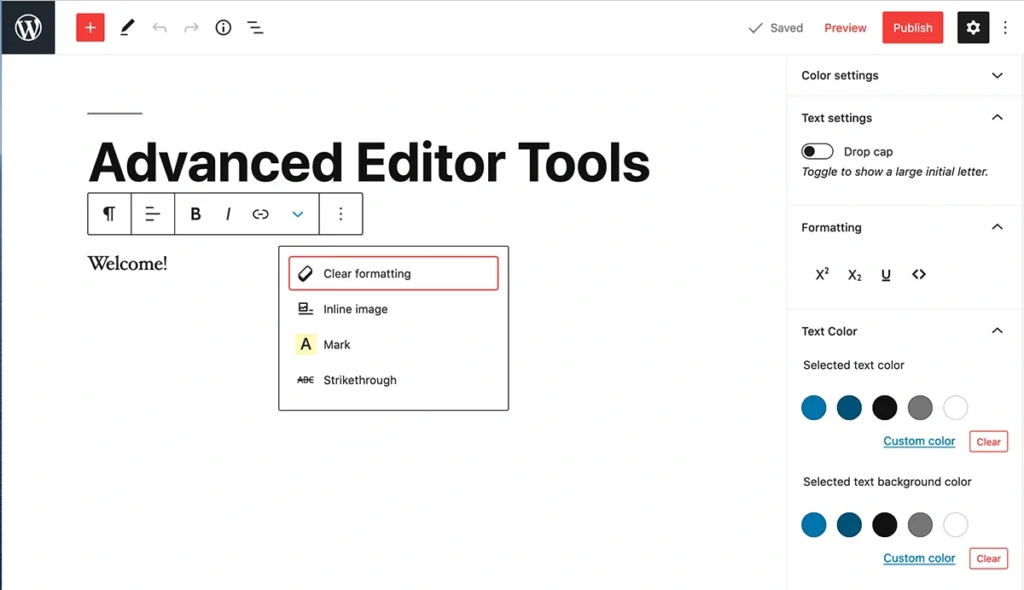Pick white text background color

955,525
